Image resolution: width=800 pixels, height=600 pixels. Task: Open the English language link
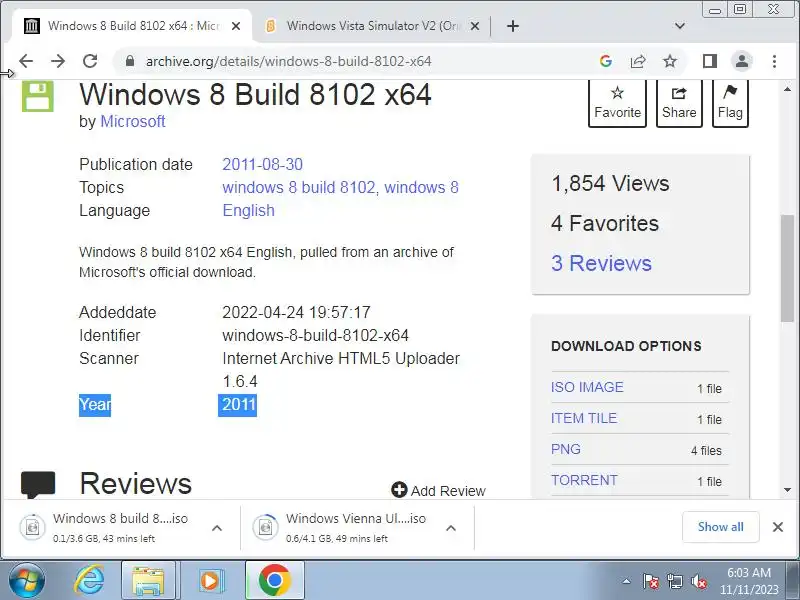[248, 210]
